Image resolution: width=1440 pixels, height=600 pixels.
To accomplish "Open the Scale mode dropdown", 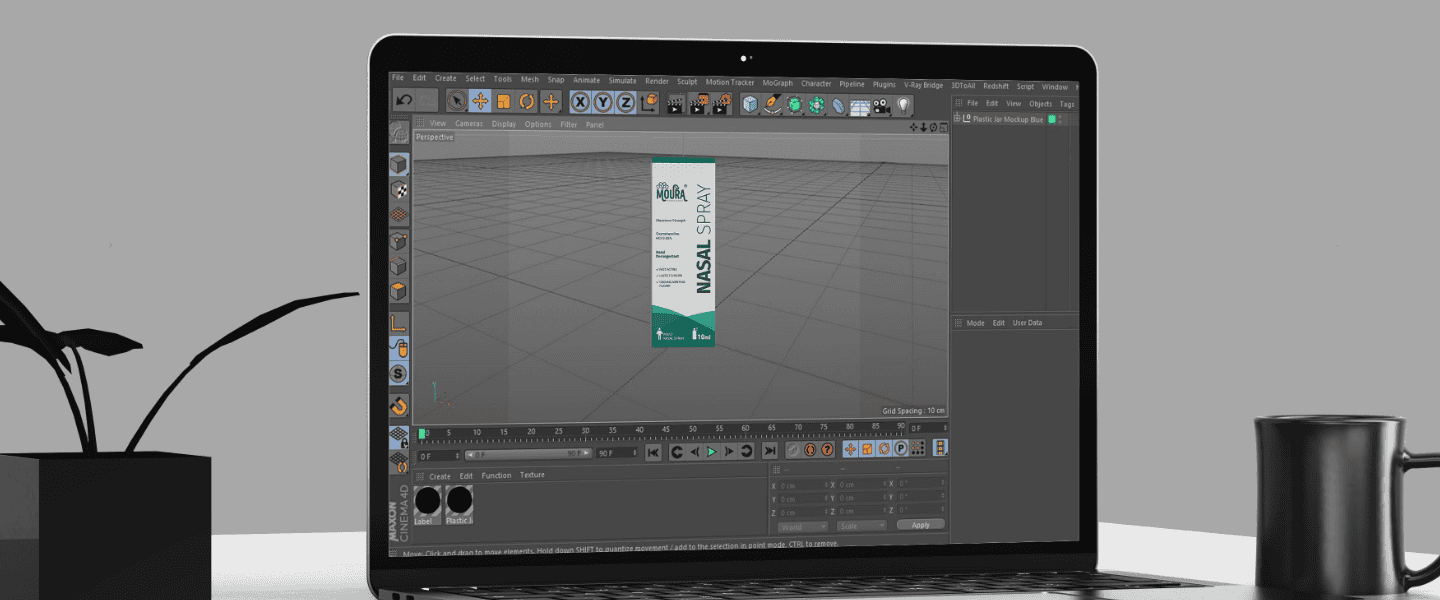I will pyautogui.click(x=861, y=526).
